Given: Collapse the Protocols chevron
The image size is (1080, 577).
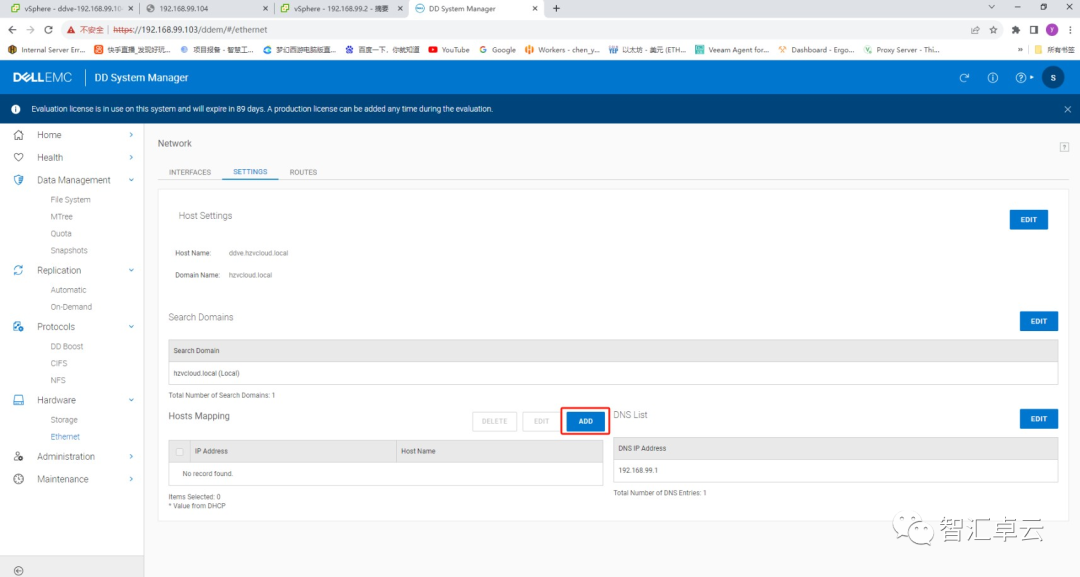Looking at the screenshot, I should tap(131, 326).
